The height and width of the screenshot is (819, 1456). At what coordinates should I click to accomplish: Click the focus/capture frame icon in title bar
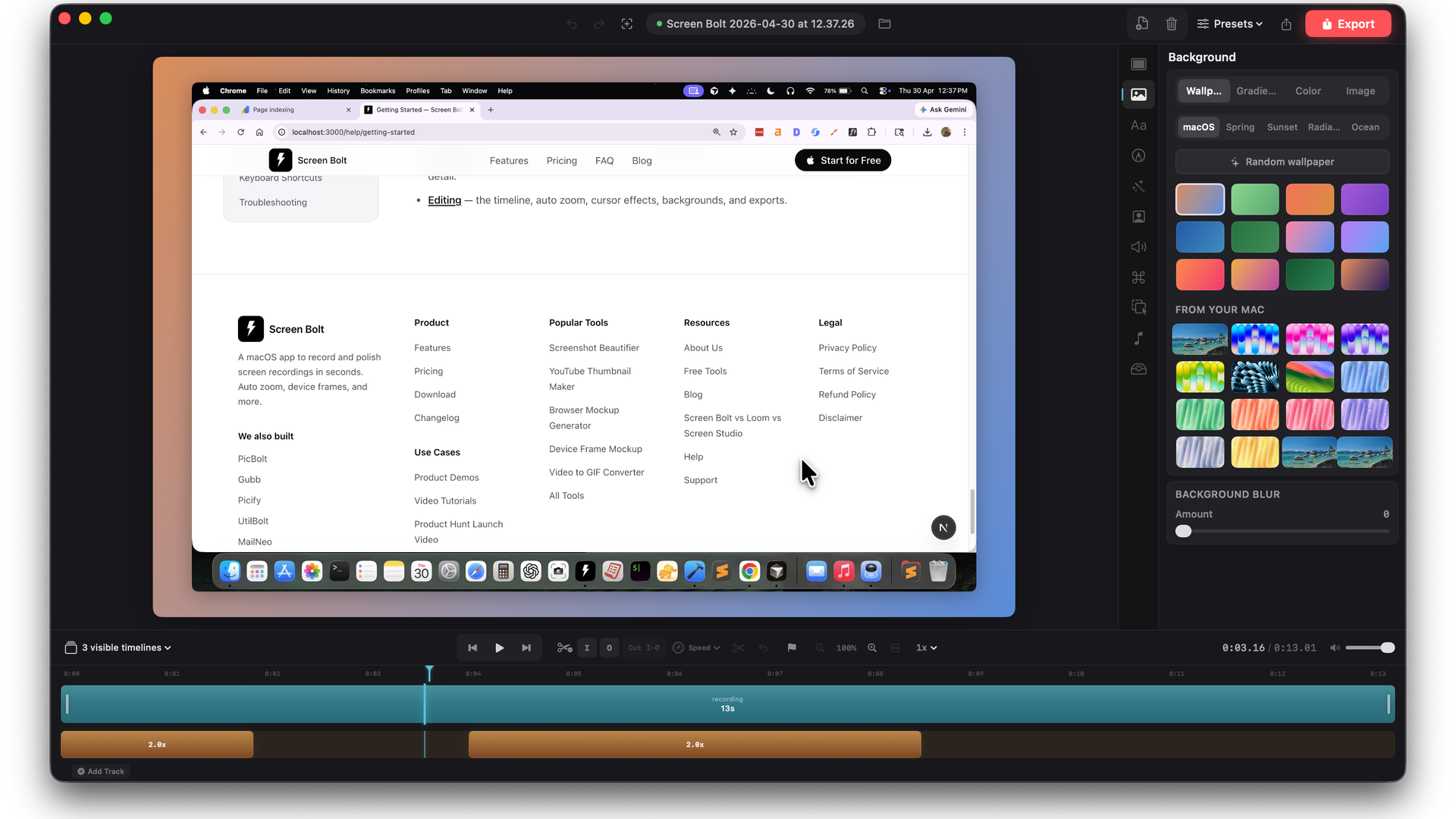[x=627, y=24]
